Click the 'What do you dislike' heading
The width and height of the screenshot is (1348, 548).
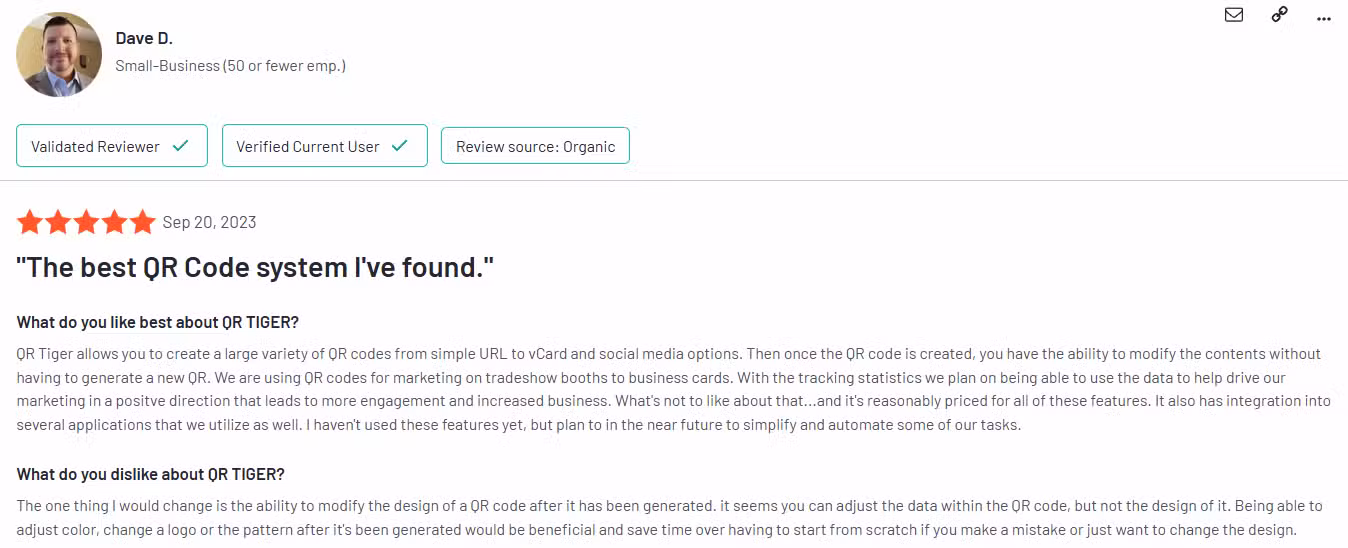pos(150,474)
